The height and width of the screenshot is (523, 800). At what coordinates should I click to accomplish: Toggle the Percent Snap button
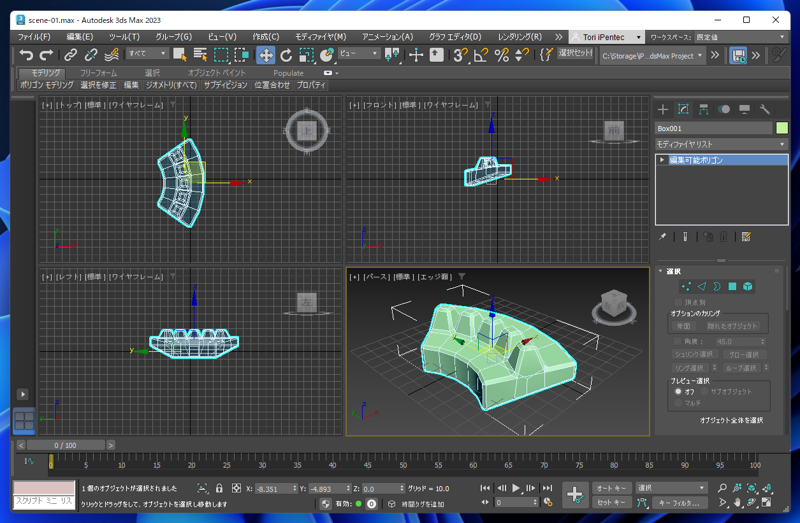(502, 55)
